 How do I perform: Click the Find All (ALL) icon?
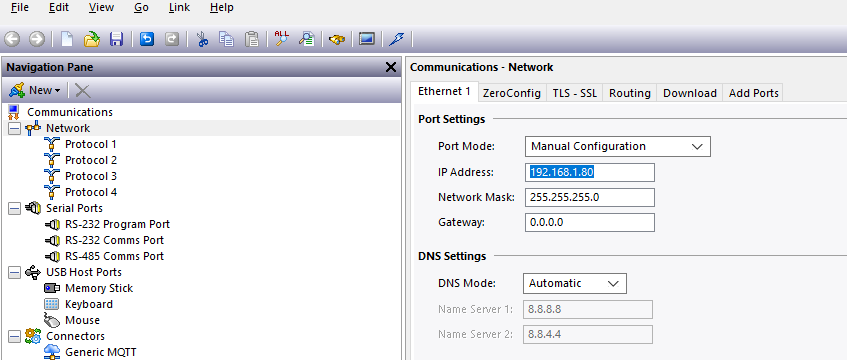pyautogui.click(x=282, y=38)
